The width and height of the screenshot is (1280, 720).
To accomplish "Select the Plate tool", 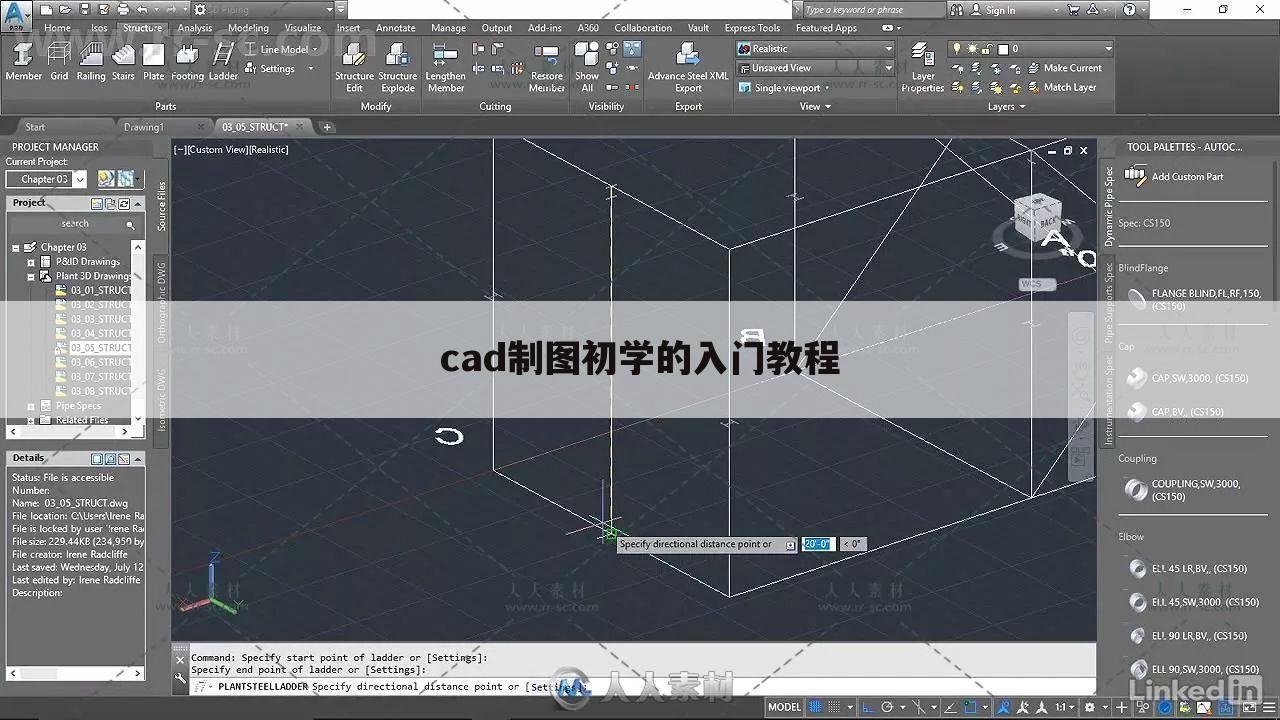I will (153, 61).
